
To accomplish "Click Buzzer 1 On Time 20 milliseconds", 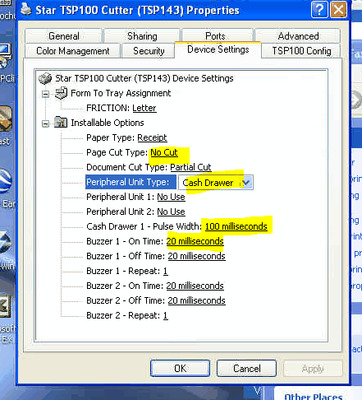I will click(x=195, y=241).
